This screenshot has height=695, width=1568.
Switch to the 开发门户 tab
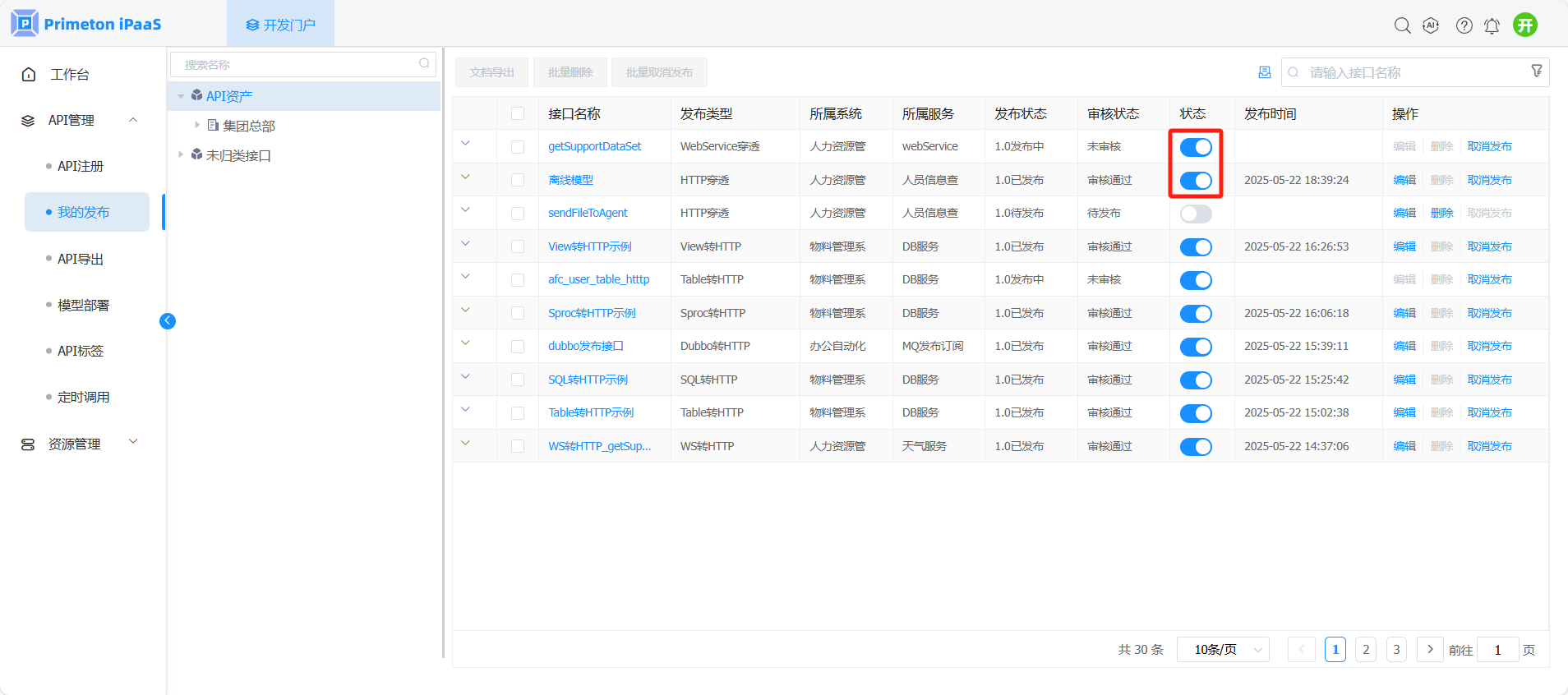click(x=280, y=25)
